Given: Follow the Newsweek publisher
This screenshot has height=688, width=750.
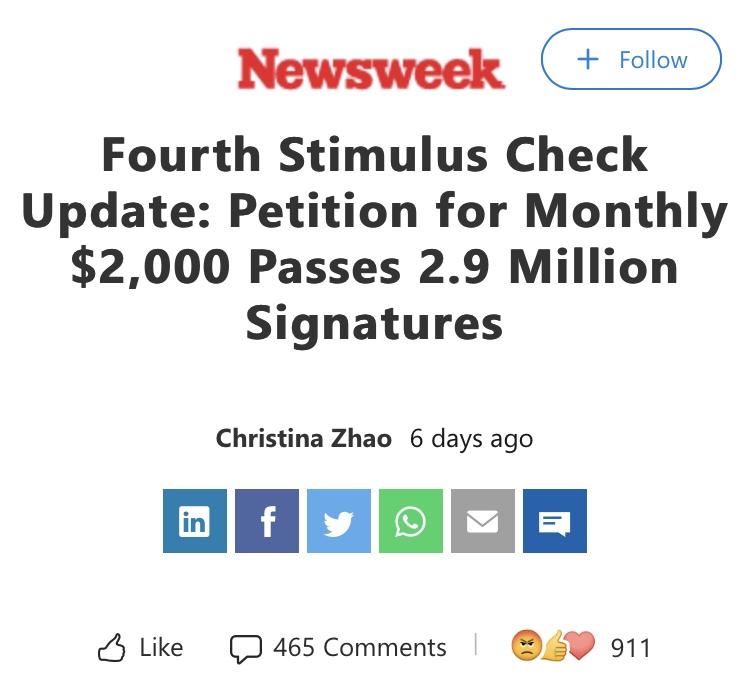Looking at the screenshot, I should [x=631, y=60].
